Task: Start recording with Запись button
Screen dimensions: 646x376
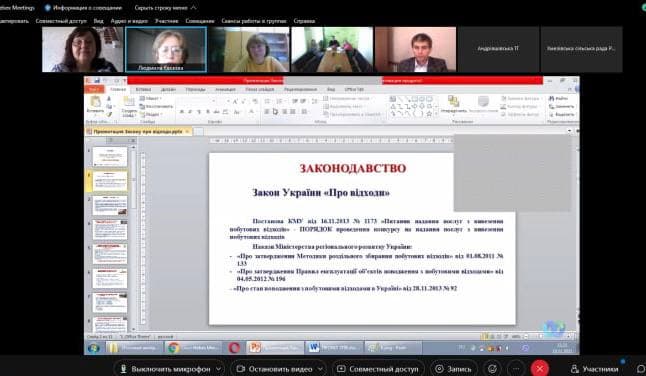Action: coord(454,369)
